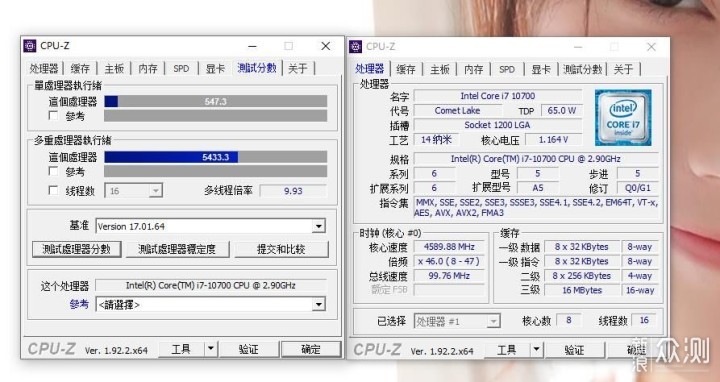Click single-thread score bar showing 547.3
The width and height of the screenshot is (720, 382).
coord(216,101)
